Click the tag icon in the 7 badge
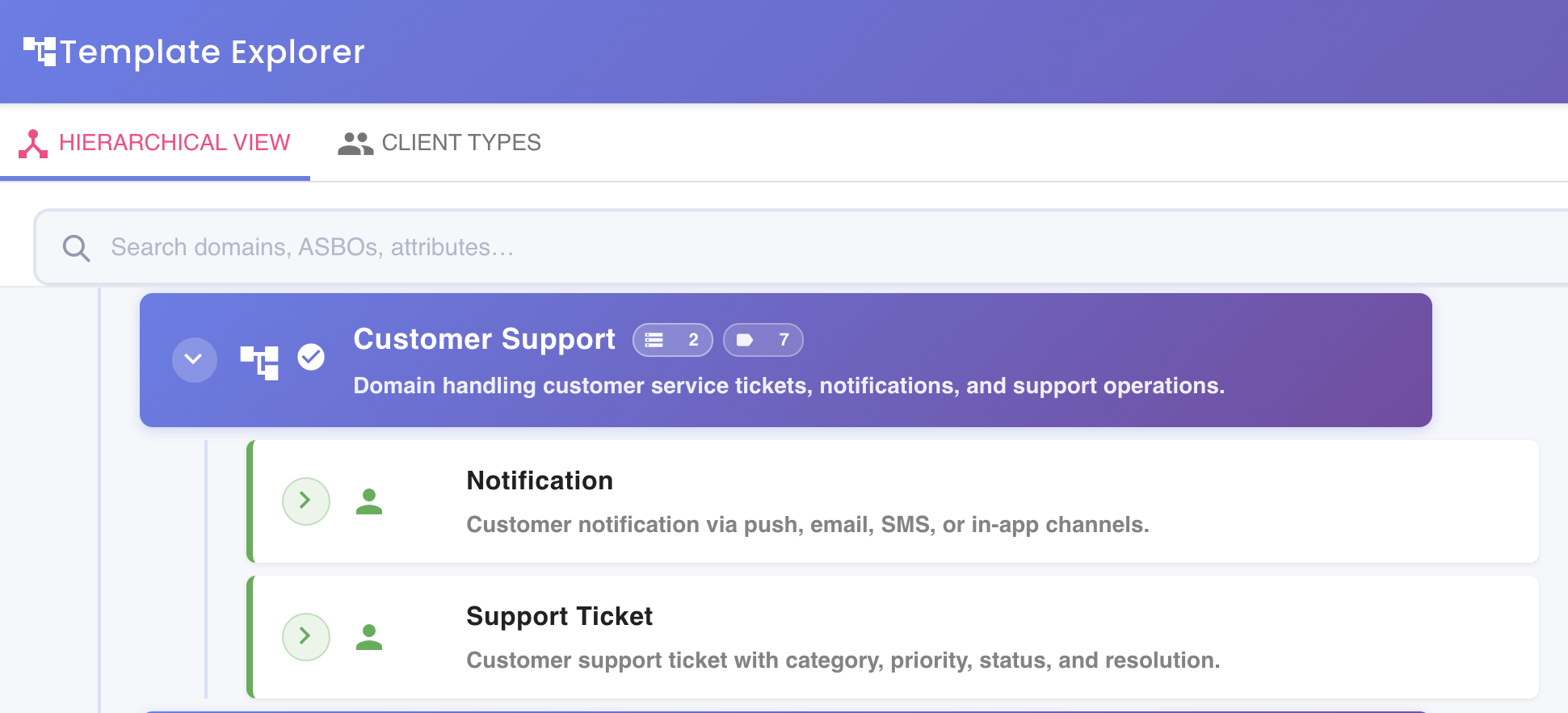Viewport: 1568px width, 713px height. (745, 340)
